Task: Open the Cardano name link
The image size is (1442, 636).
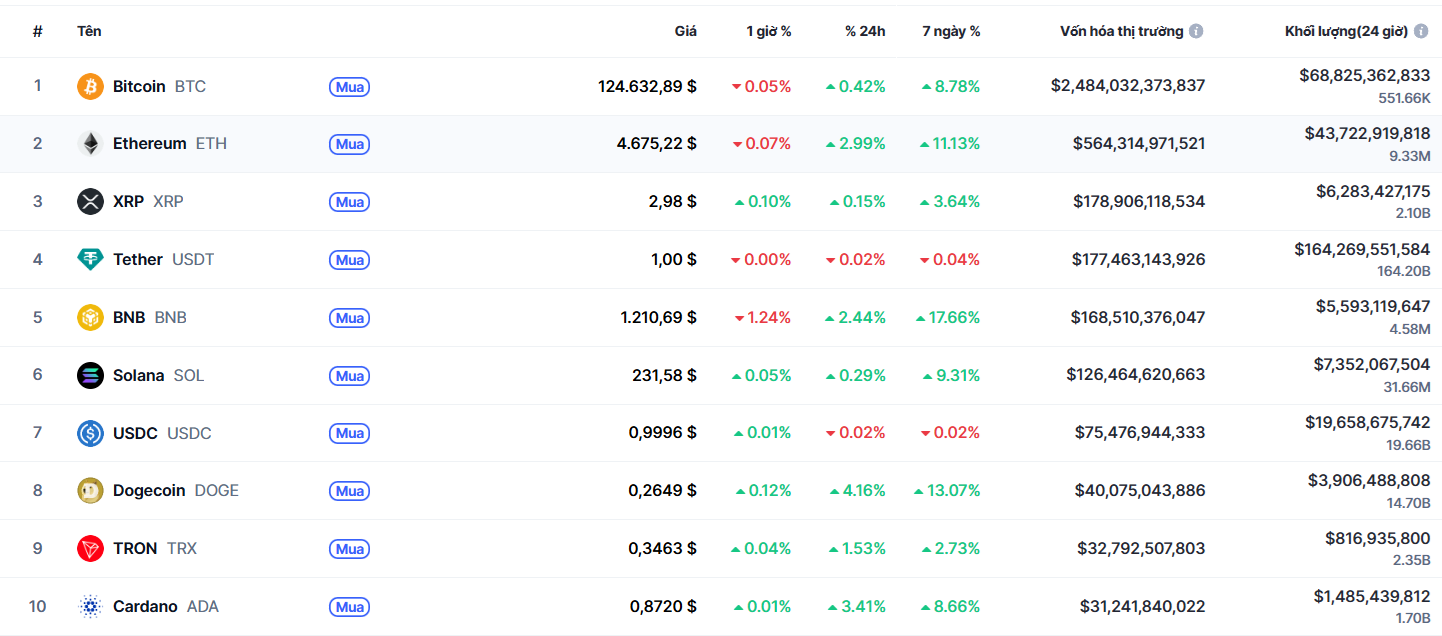Action: tap(145, 607)
